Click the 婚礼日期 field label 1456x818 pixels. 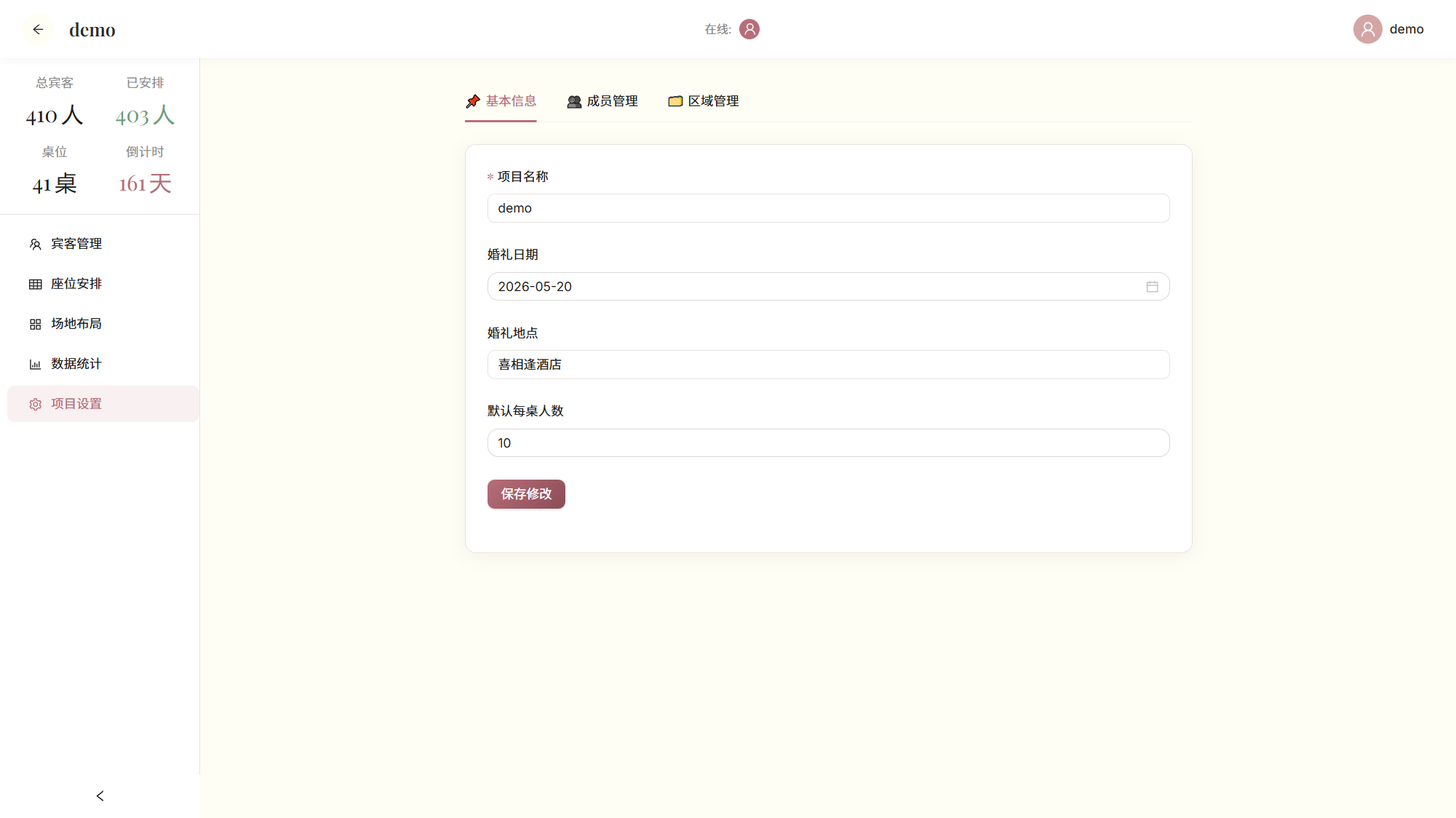pyautogui.click(x=512, y=255)
